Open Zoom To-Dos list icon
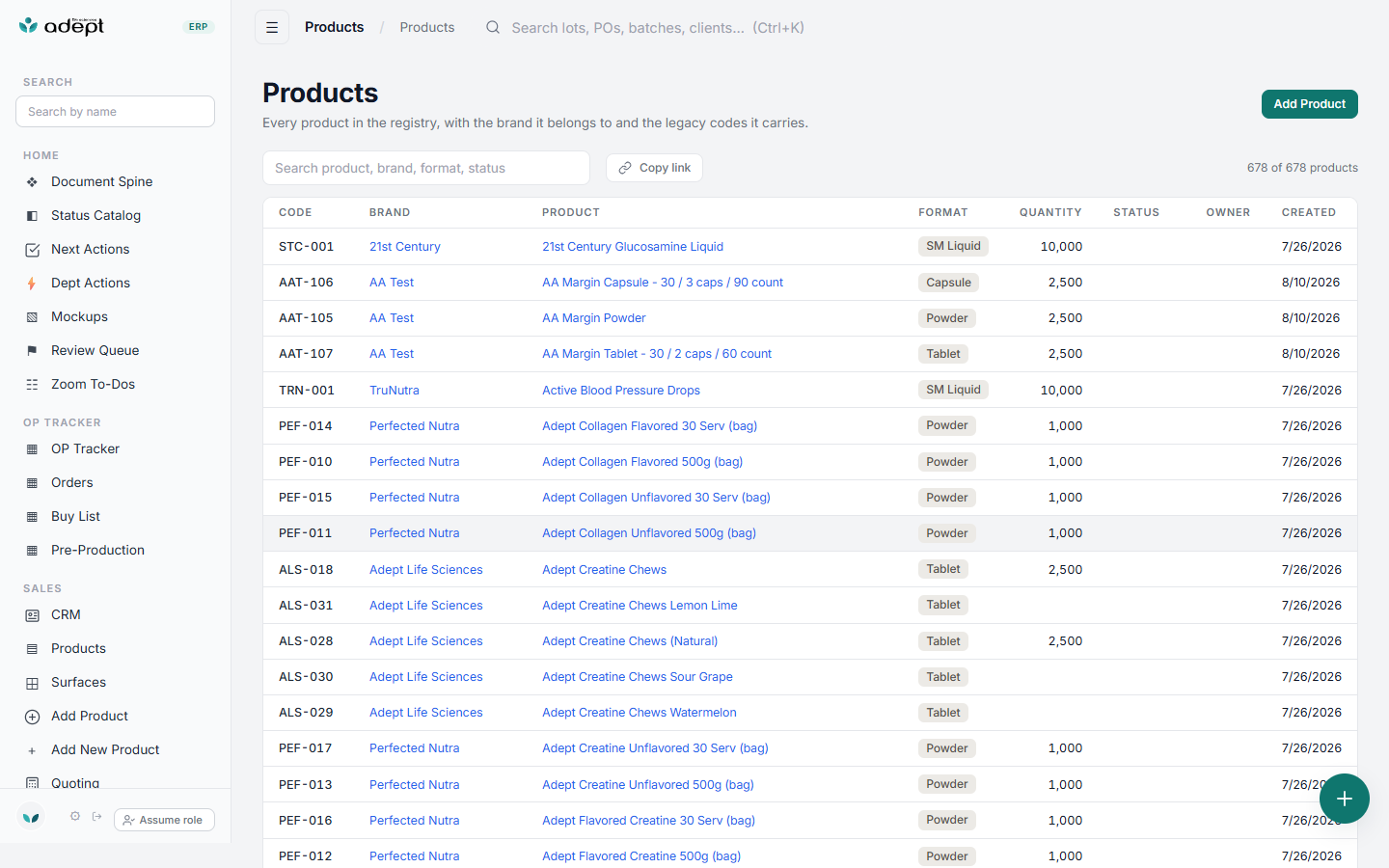1389x868 pixels. tap(32, 385)
